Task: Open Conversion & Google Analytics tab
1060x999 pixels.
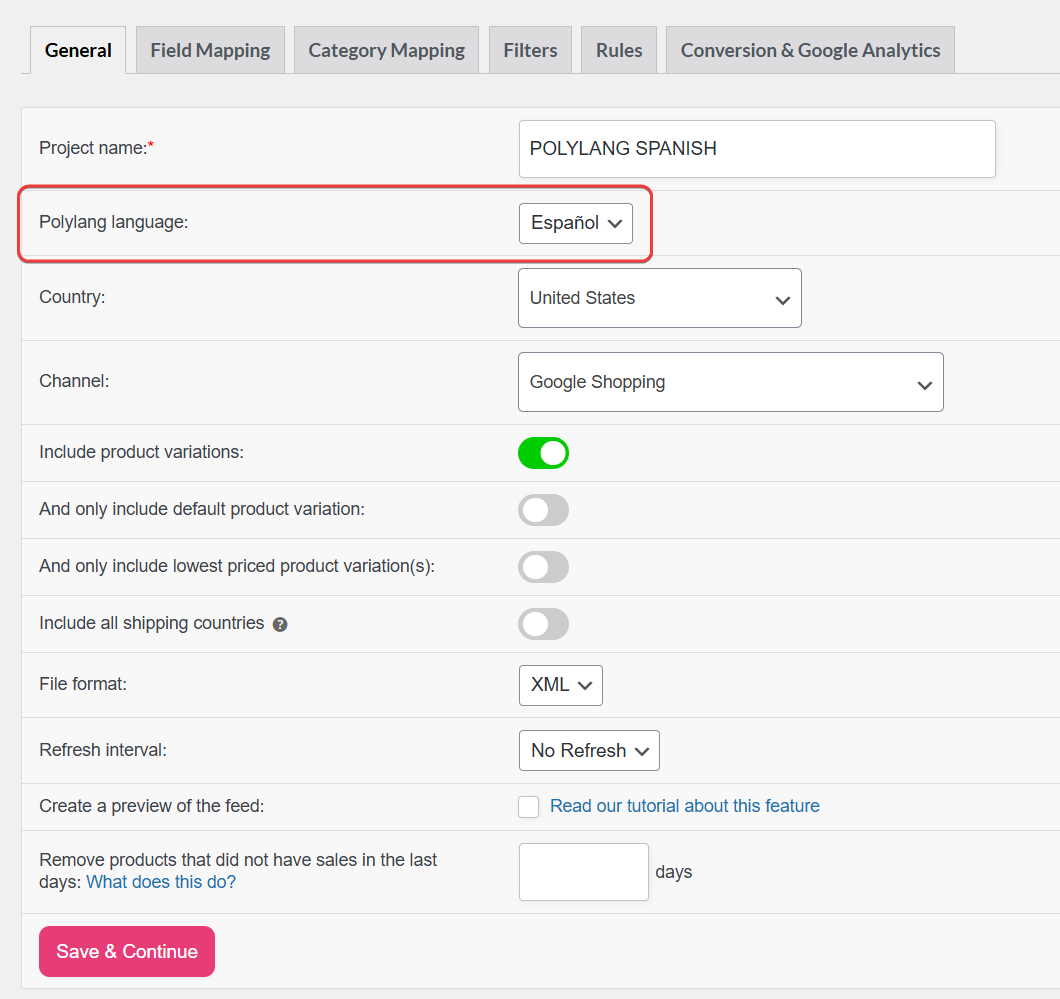Action: pos(810,50)
